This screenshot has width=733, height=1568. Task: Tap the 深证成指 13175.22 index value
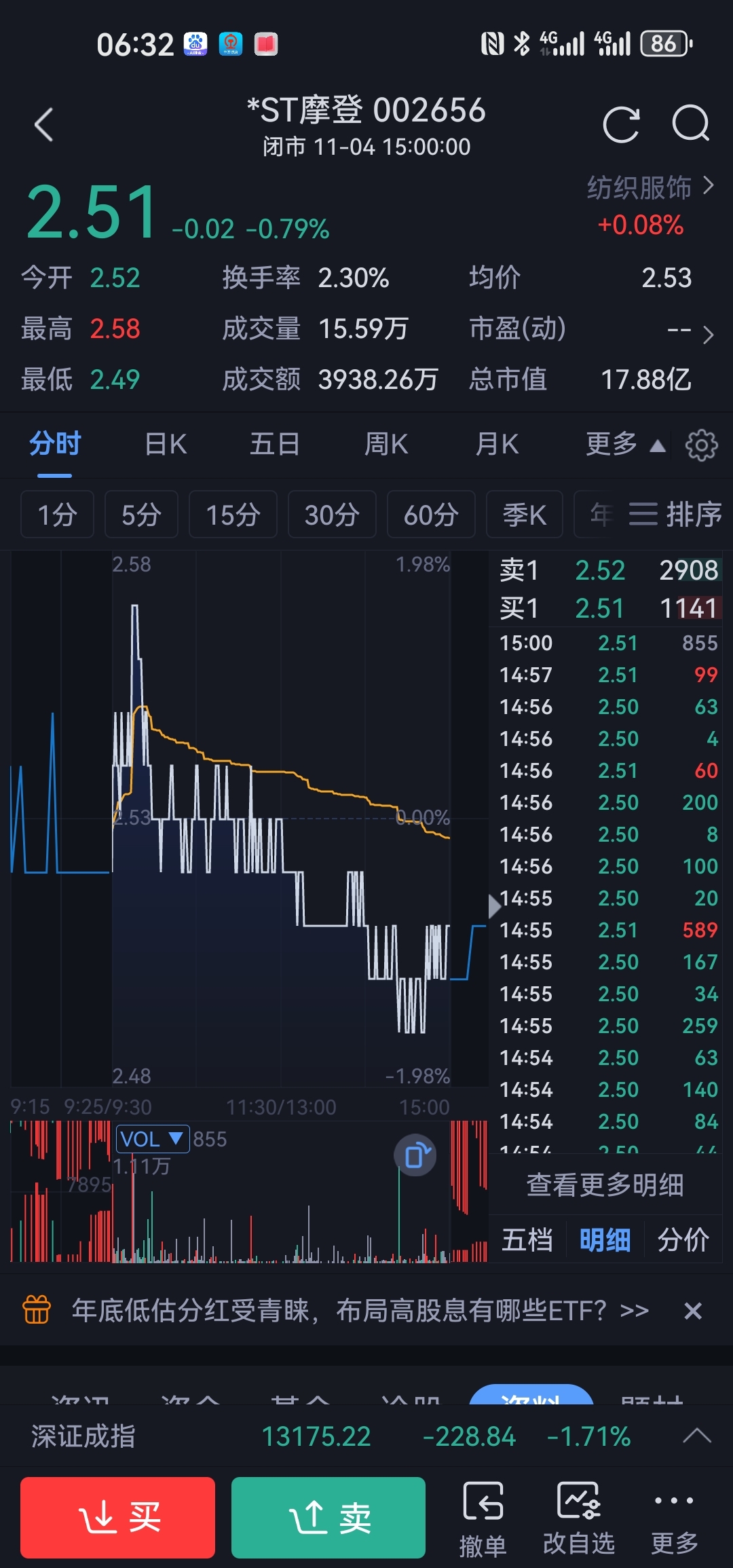316,1436
